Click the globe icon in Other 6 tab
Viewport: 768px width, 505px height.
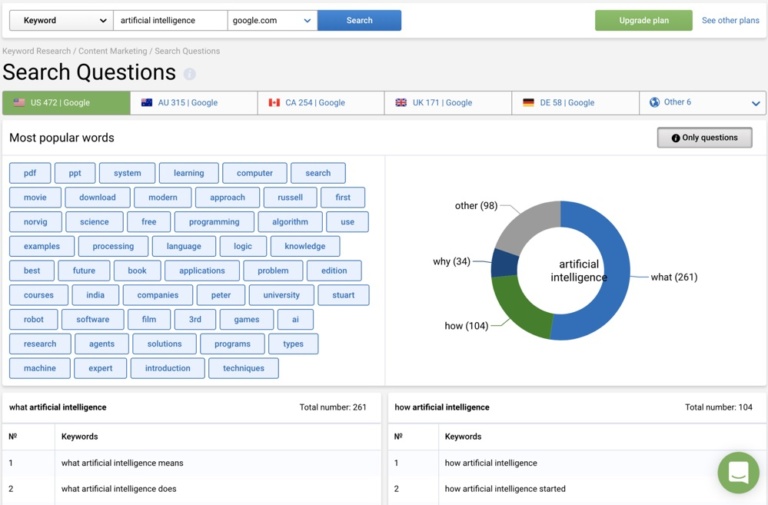pyautogui.click(x=654, y=103)
